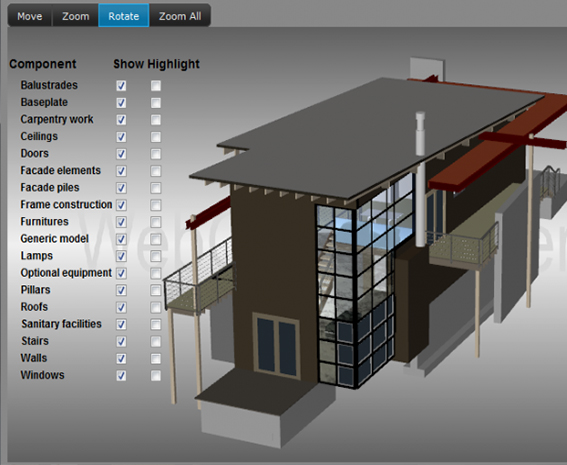Toggle Show for Facade elements
The image size is (567, 465).
pos(121,171)
